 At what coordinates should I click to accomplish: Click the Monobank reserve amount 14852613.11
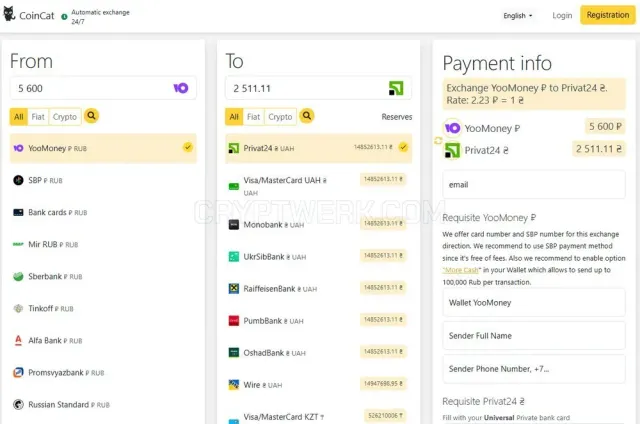pyautogui.click(x=383, y=224)
